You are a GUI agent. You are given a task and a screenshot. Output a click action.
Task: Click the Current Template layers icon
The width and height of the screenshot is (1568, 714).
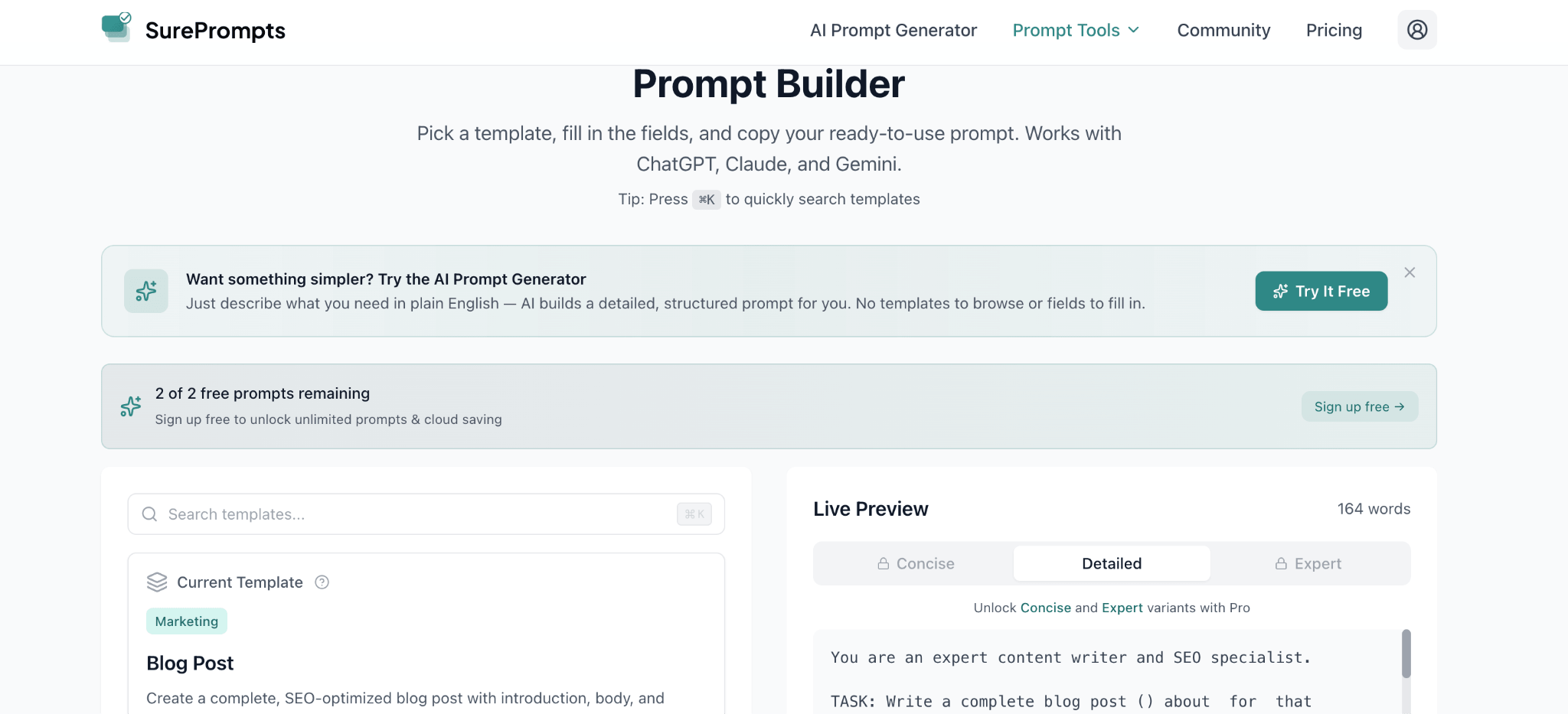(x=157, y=582)
